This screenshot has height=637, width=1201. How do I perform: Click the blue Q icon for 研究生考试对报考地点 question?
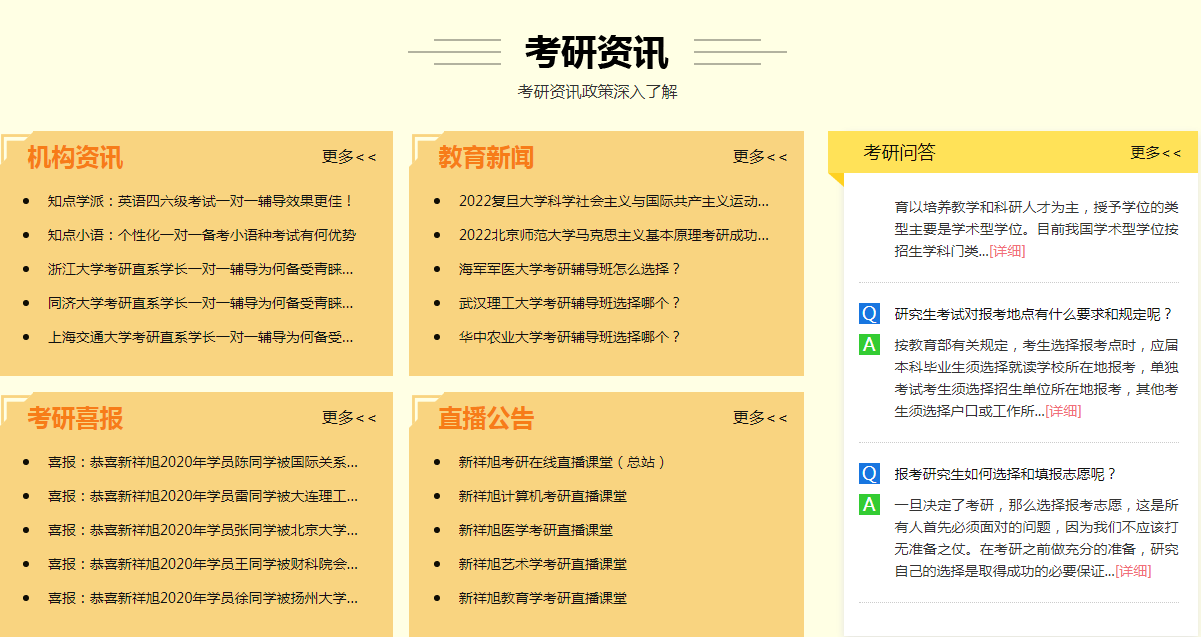869,314
